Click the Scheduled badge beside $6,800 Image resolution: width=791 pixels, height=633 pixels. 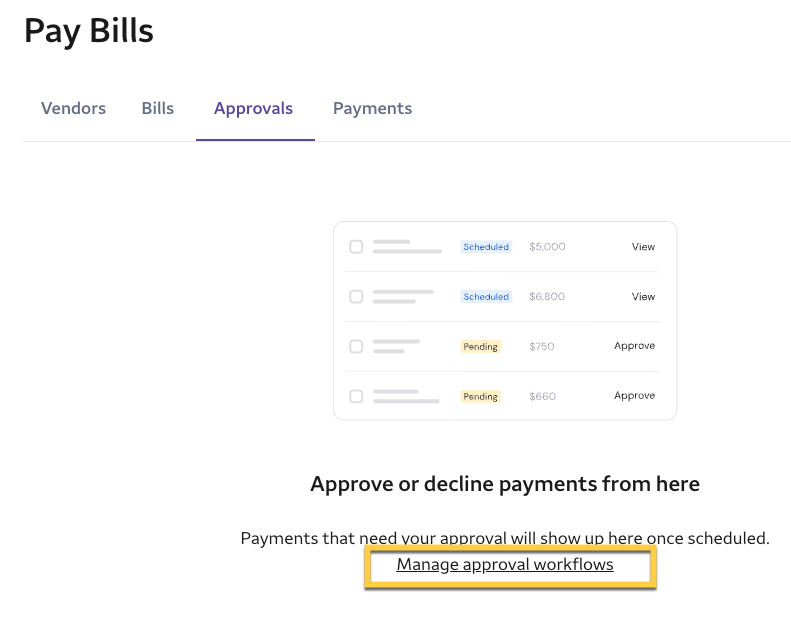pyautogui.click(x=486, y=297)
